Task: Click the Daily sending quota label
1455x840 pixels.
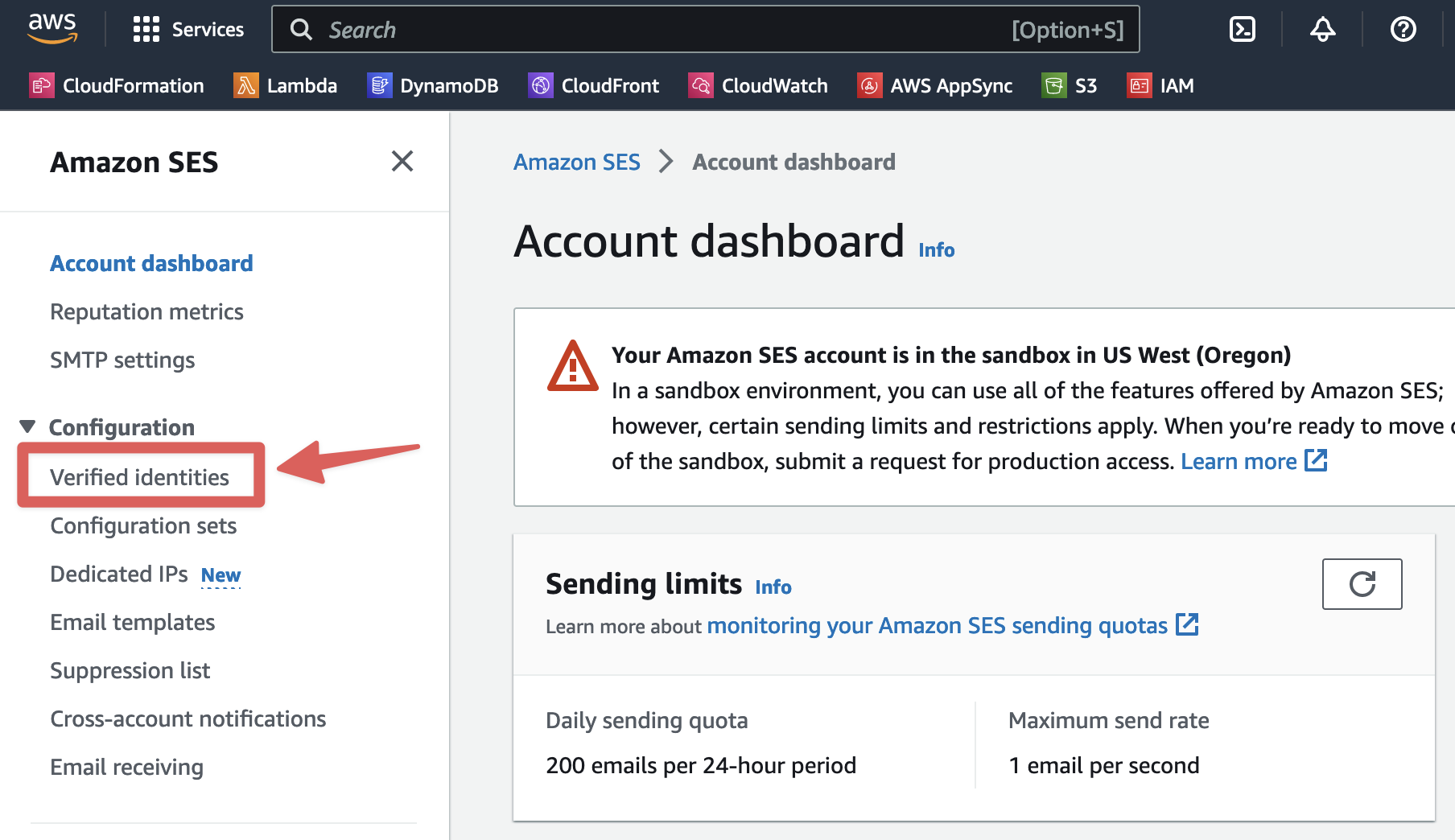Action: 647,720
